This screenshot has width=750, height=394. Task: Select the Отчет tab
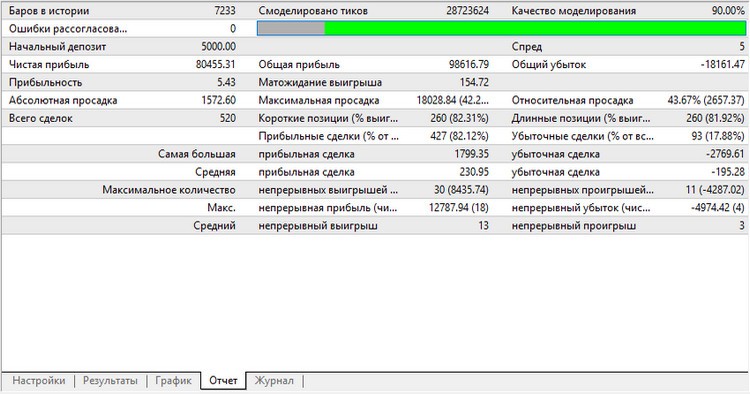point(223,381)
